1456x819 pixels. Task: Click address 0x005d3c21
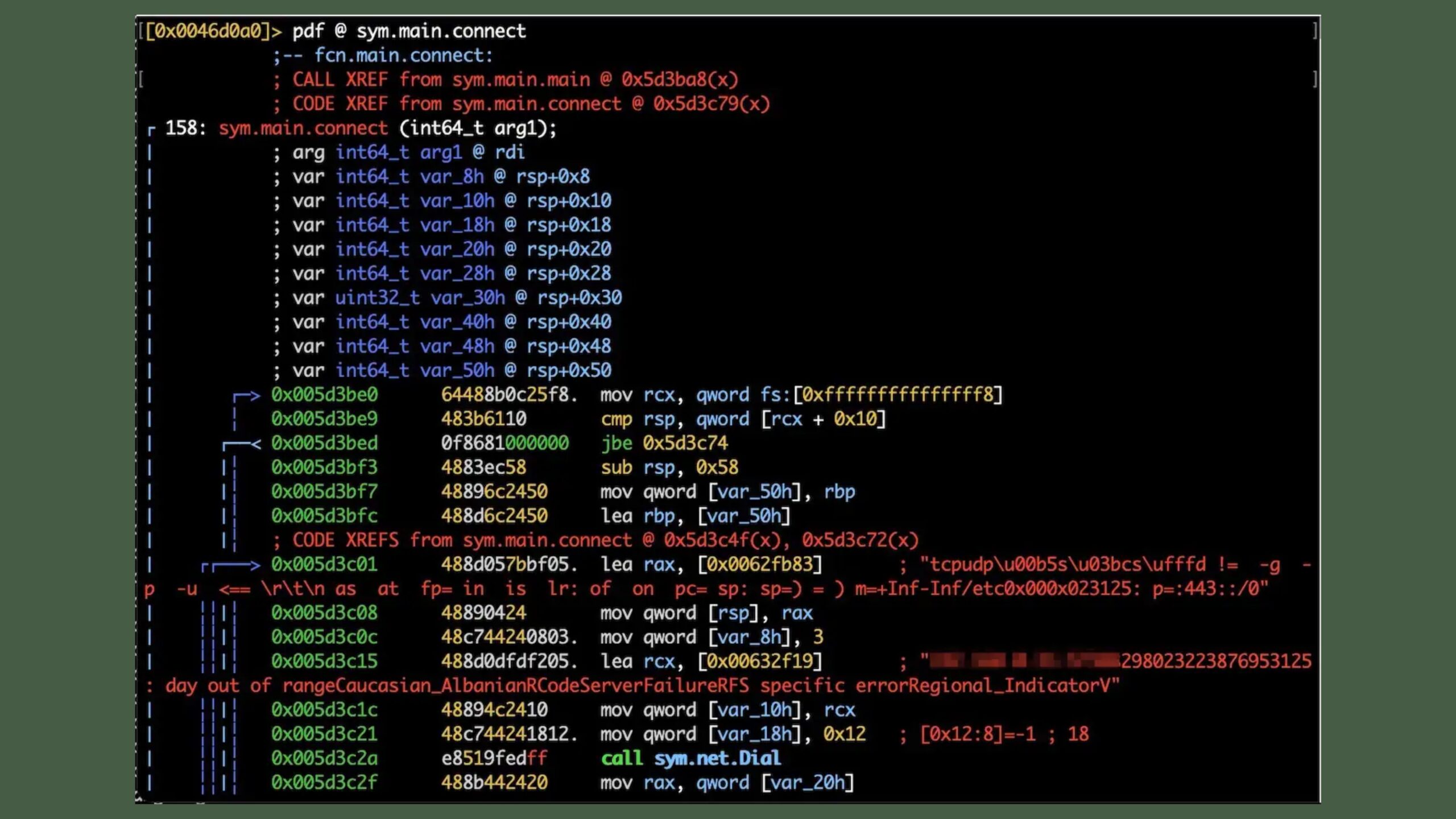pyautogui.click(x=324, y=734)
